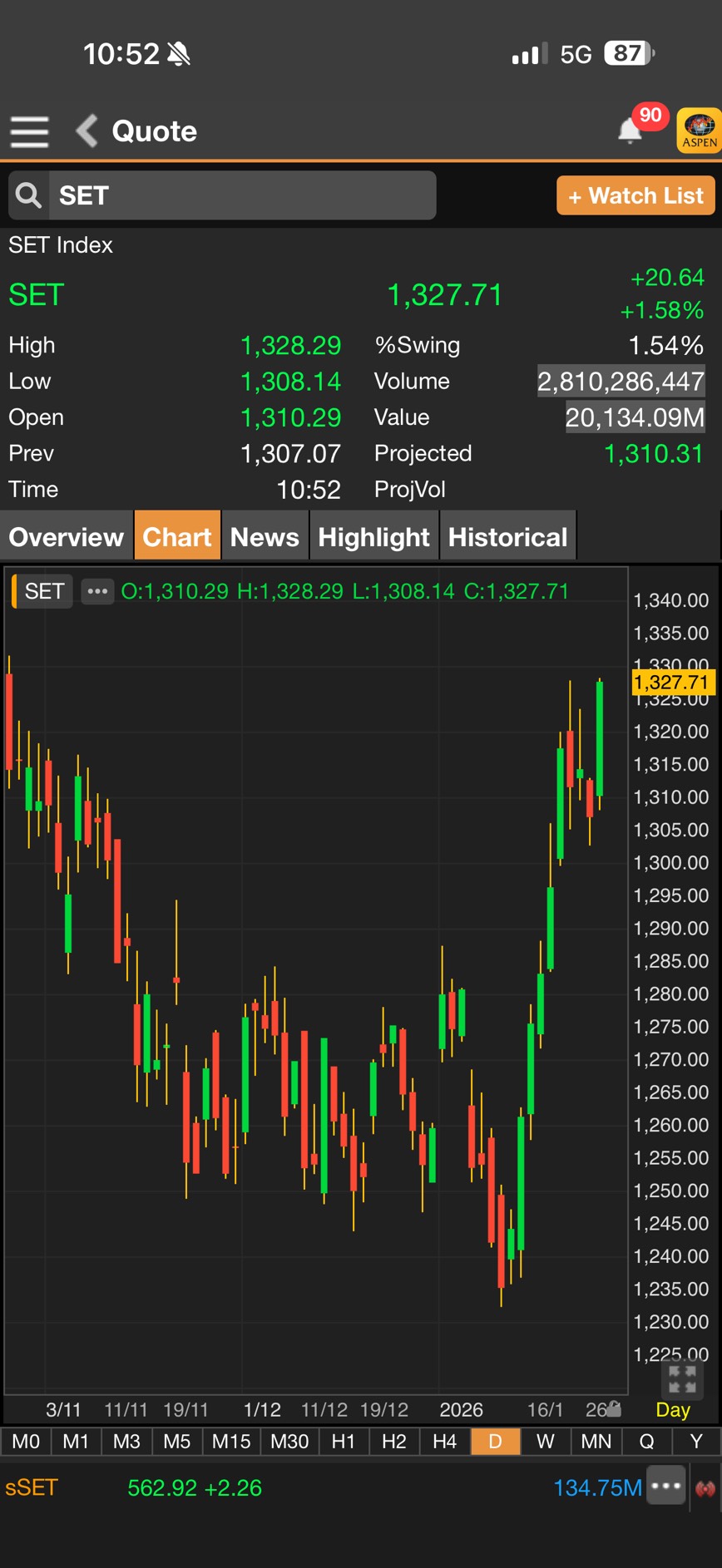Open notifications bell with 90 badge
This screenshot has width=722, height=1568.
tap(631, 130)
